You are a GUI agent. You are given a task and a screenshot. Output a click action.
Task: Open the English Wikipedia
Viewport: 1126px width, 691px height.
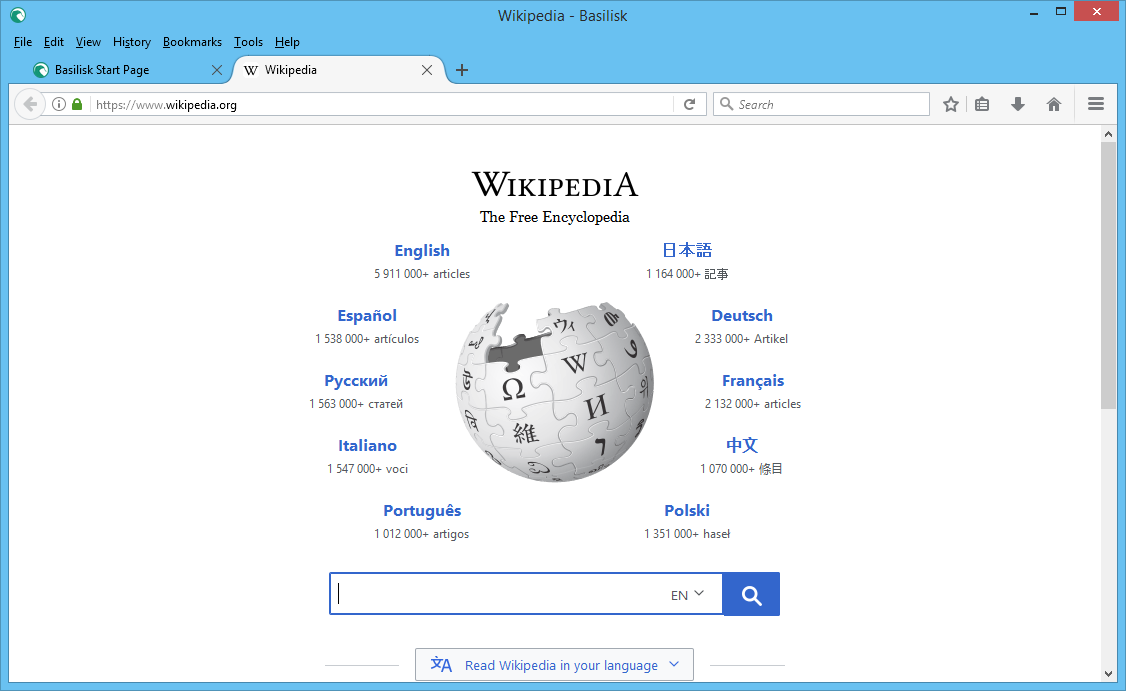point(421,250)
